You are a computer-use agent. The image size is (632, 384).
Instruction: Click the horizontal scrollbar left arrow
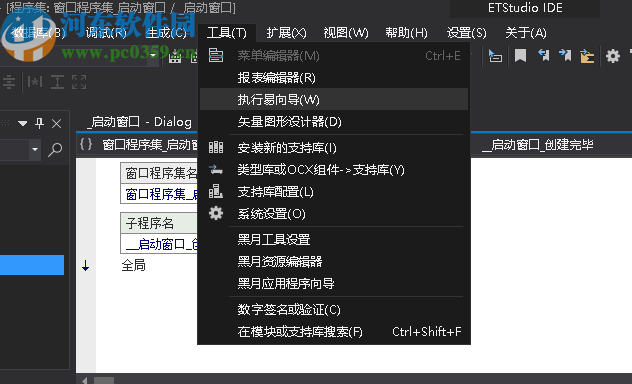pos(85,380)
